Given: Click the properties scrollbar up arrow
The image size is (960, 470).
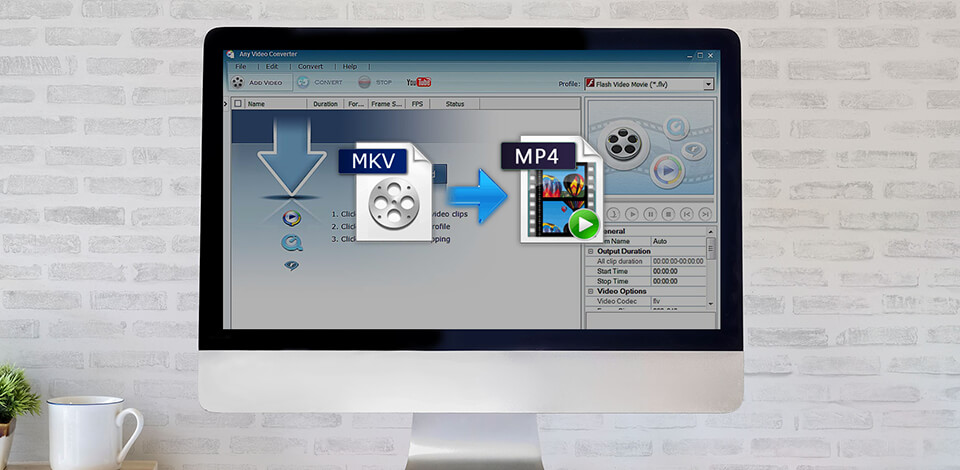Looking at the screenshot, I should click(710, 232).
